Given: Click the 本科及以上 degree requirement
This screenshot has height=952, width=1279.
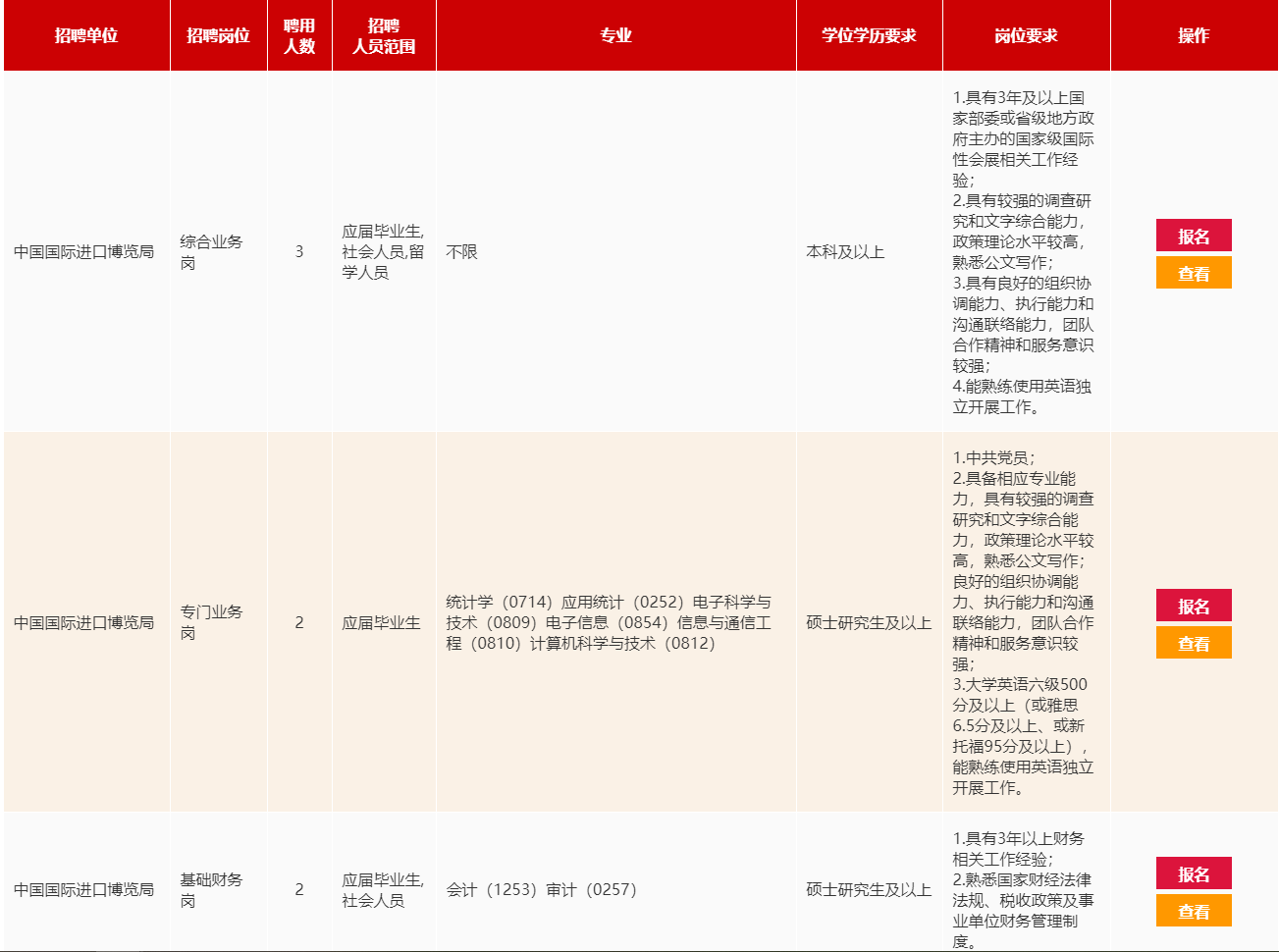Looking at the screenshot, I should coord(845,252).
